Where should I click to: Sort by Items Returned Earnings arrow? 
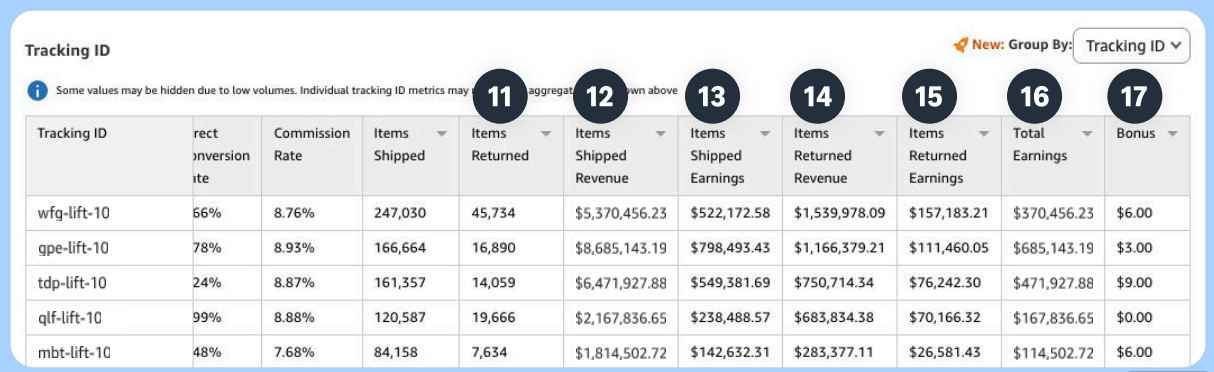[985, 134]
